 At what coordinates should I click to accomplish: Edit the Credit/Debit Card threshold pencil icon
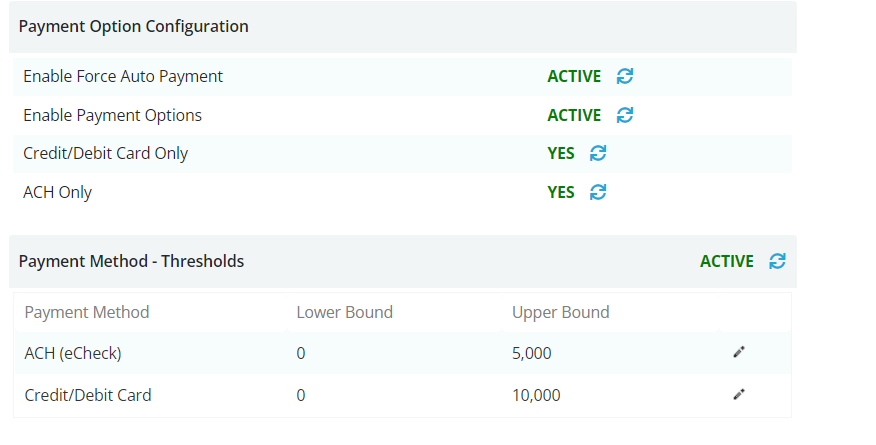[739, 394]
